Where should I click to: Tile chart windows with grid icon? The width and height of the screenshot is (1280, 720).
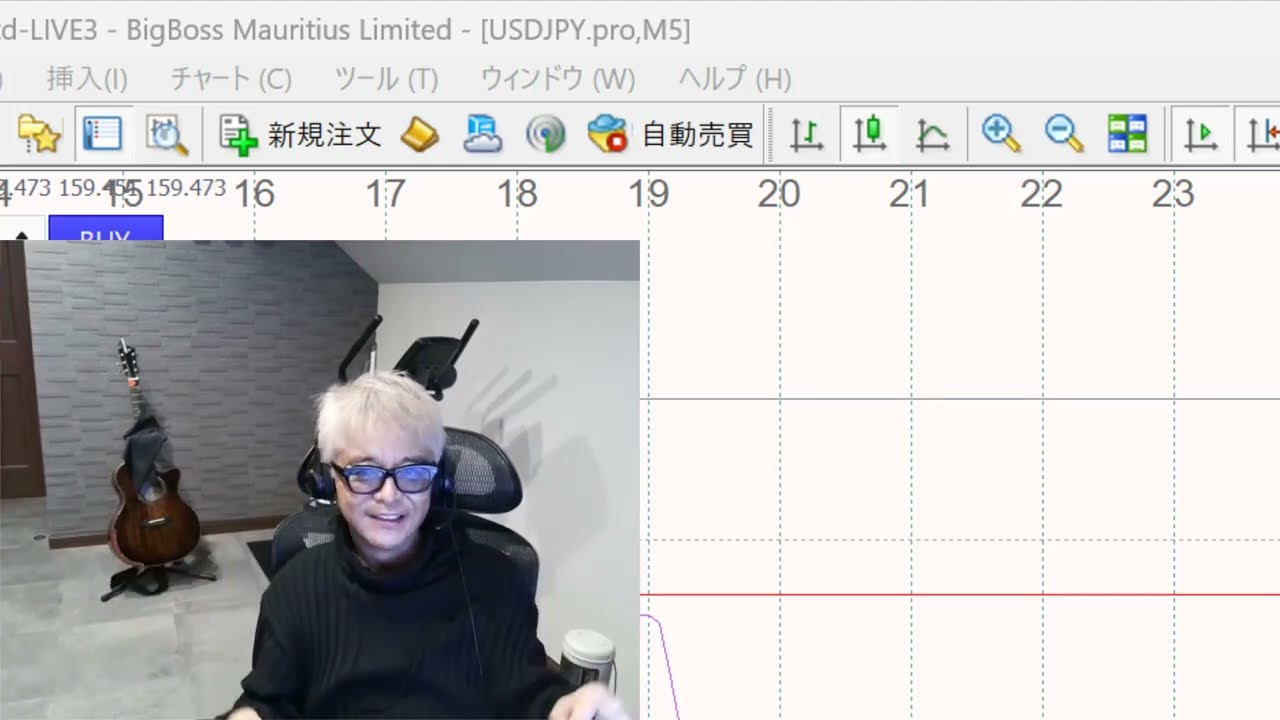click(1127, 134)
